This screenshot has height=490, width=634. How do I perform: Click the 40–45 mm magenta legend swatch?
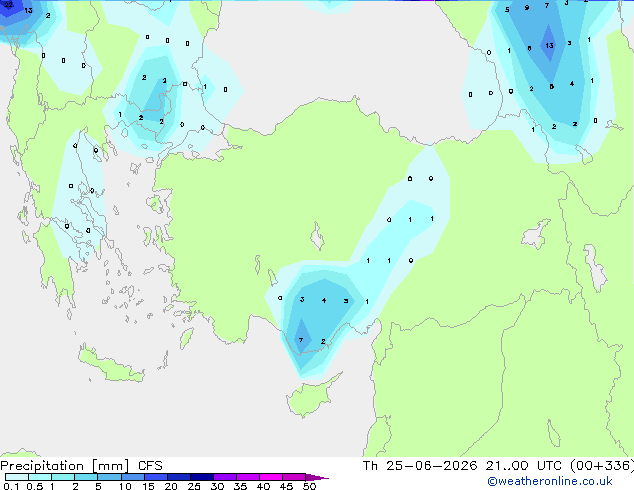click(x=271, y=477)
